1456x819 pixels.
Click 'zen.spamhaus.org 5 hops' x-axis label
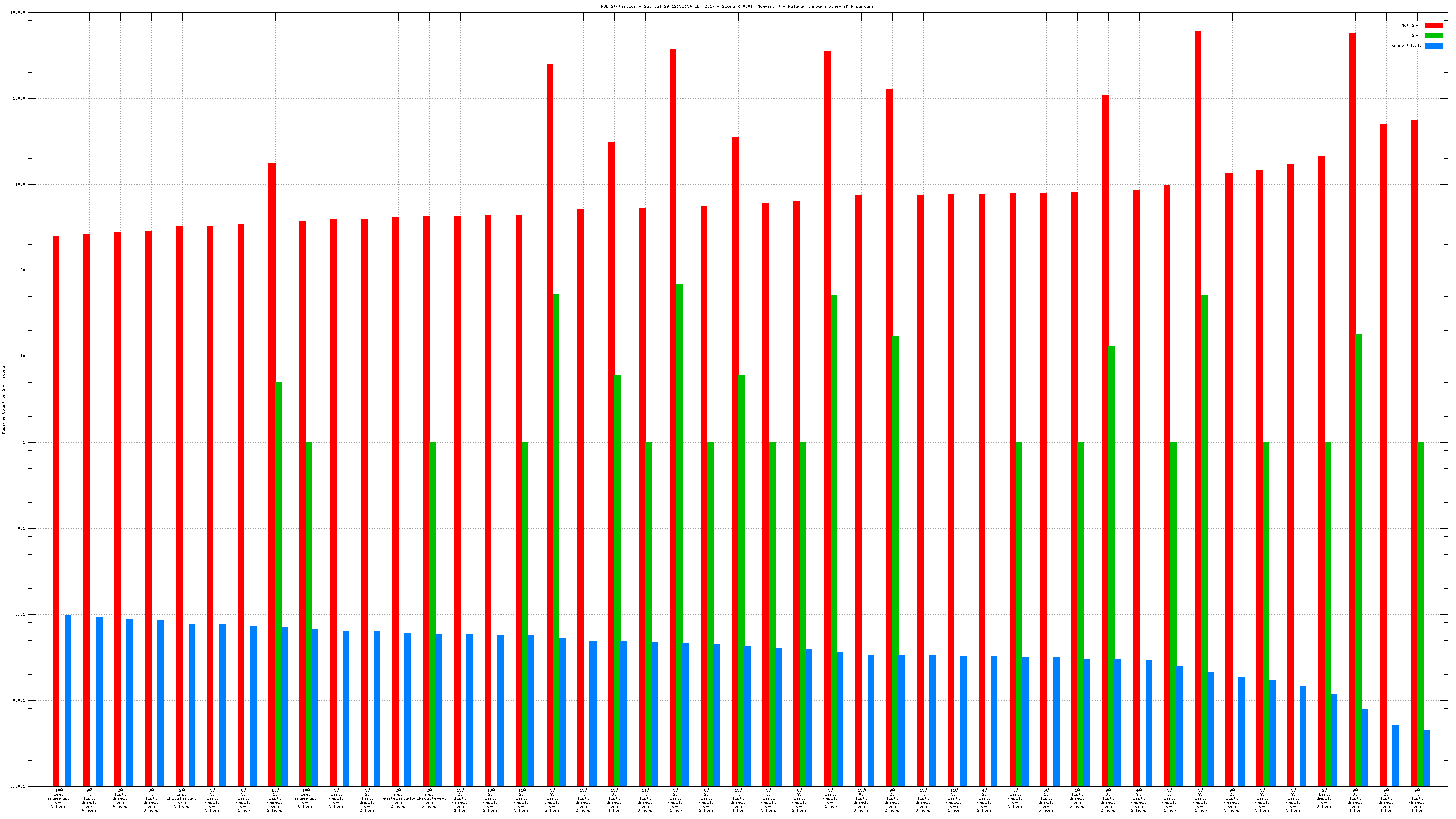[58, 799]
